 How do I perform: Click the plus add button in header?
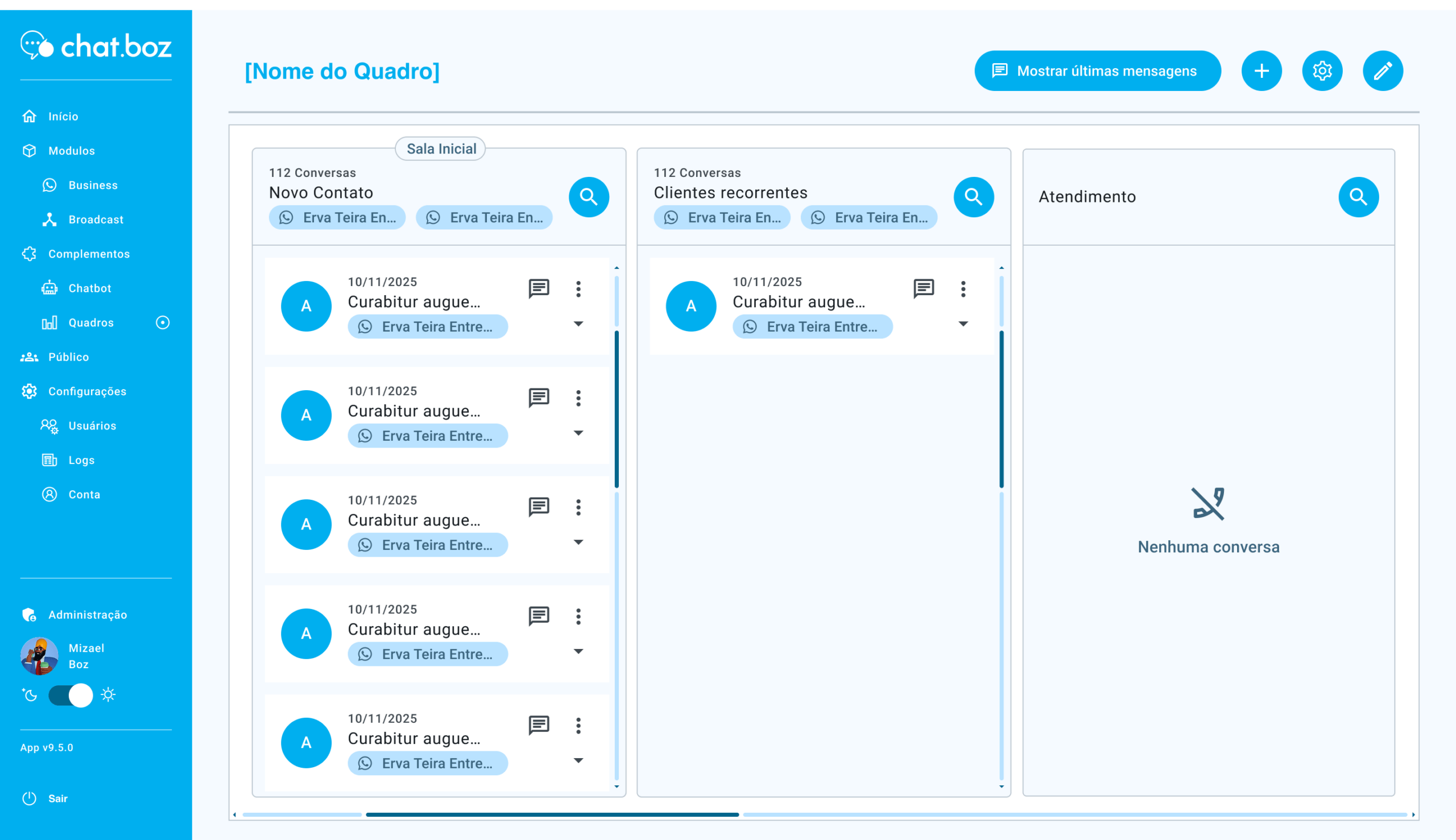tap(1261, 71)
